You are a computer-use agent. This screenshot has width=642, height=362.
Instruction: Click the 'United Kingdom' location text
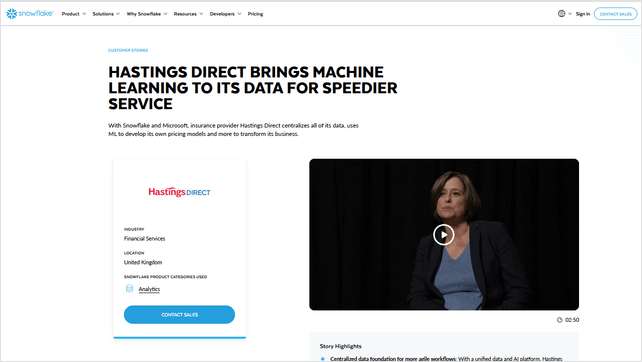click(x=143, y=262)
